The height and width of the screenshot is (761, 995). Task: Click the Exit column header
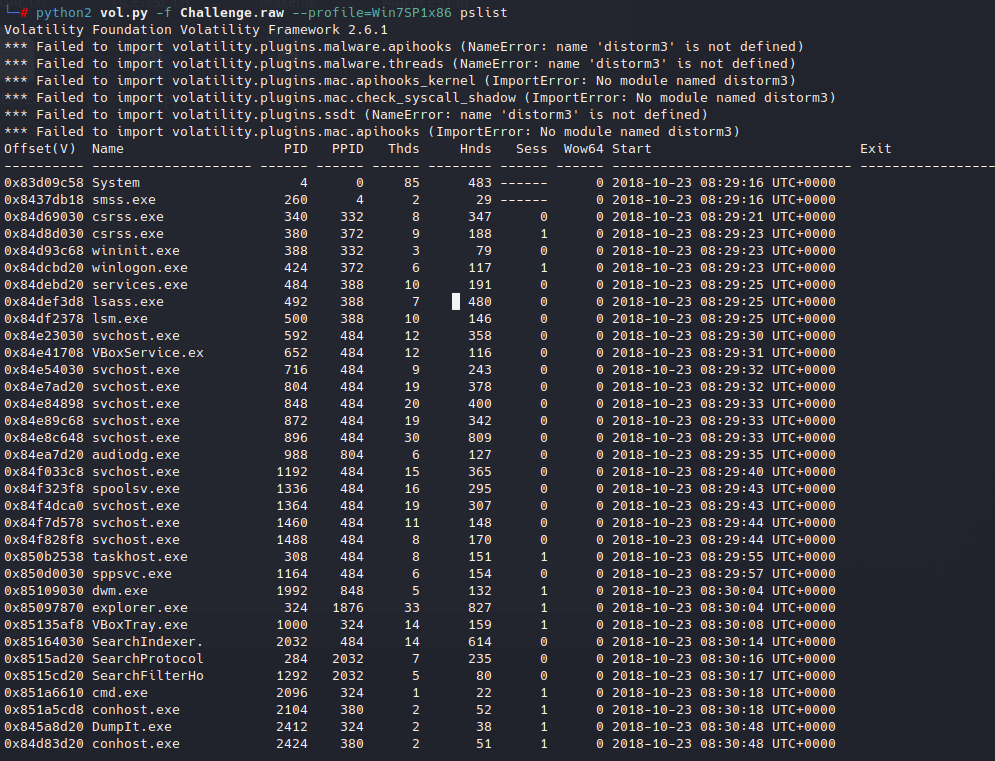pyautogui.click(x=875, y=149)
